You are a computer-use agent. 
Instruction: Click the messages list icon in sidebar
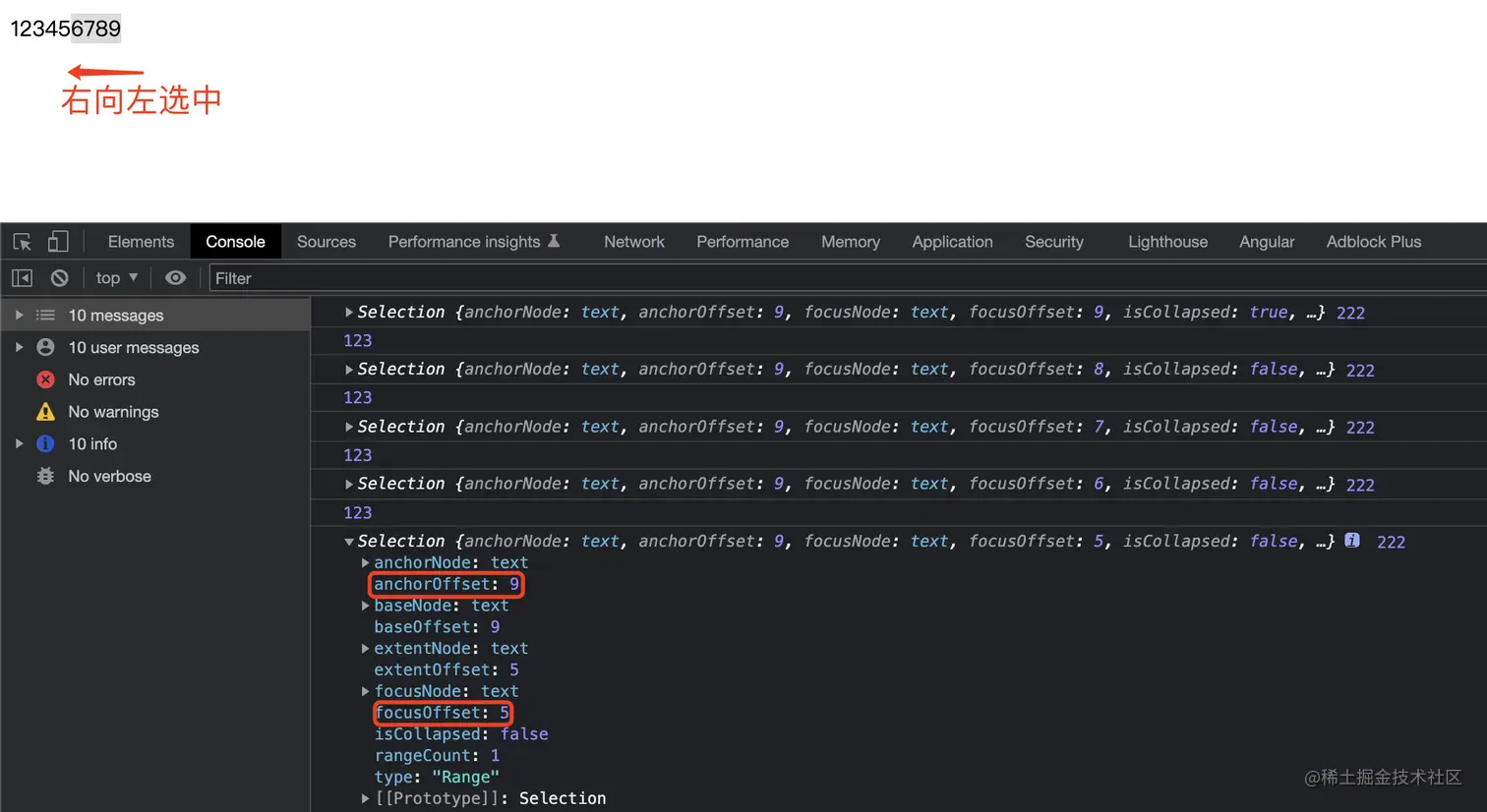click(45, 316)
